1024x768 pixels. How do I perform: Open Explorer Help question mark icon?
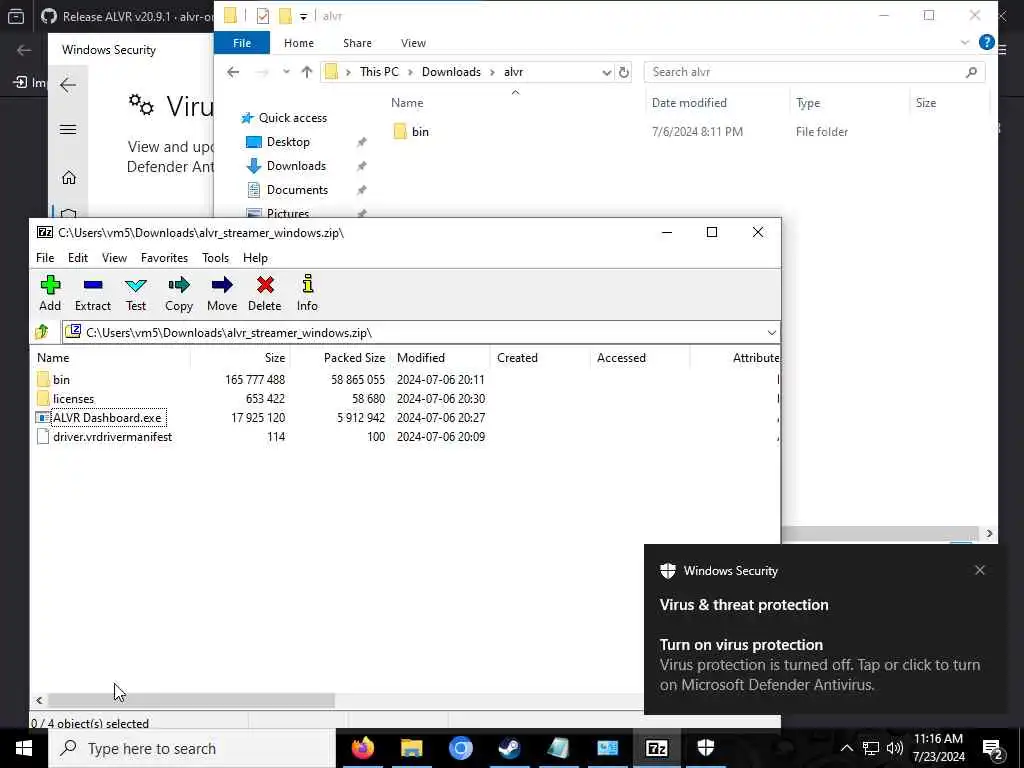987,42
